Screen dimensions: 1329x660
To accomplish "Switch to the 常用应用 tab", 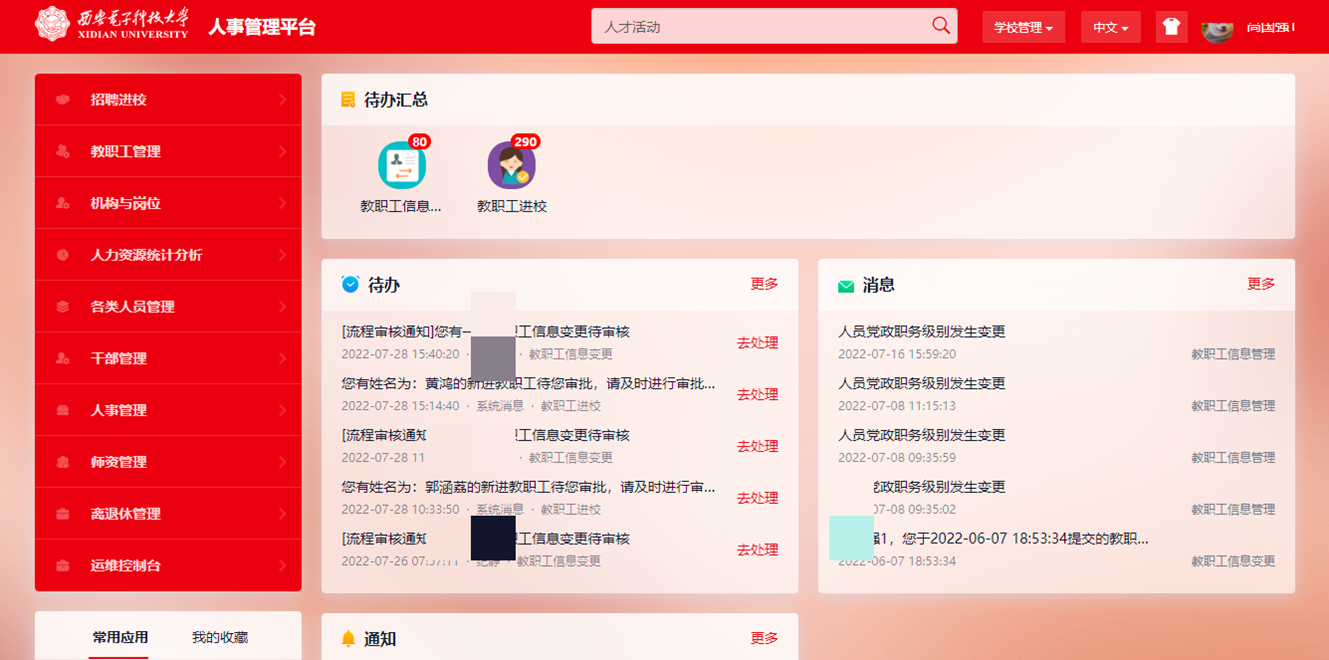I will 120,637.
